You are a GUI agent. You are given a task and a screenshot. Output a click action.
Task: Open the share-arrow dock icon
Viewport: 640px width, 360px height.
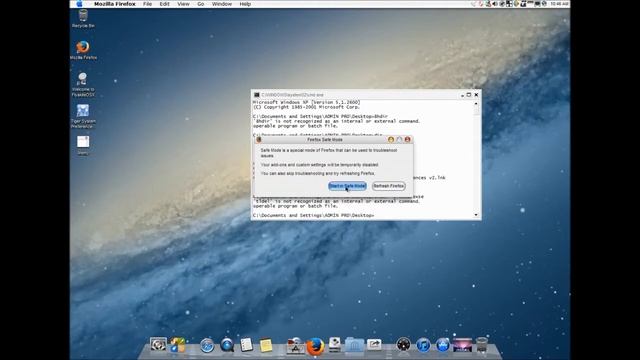click(x=374, y=345)
